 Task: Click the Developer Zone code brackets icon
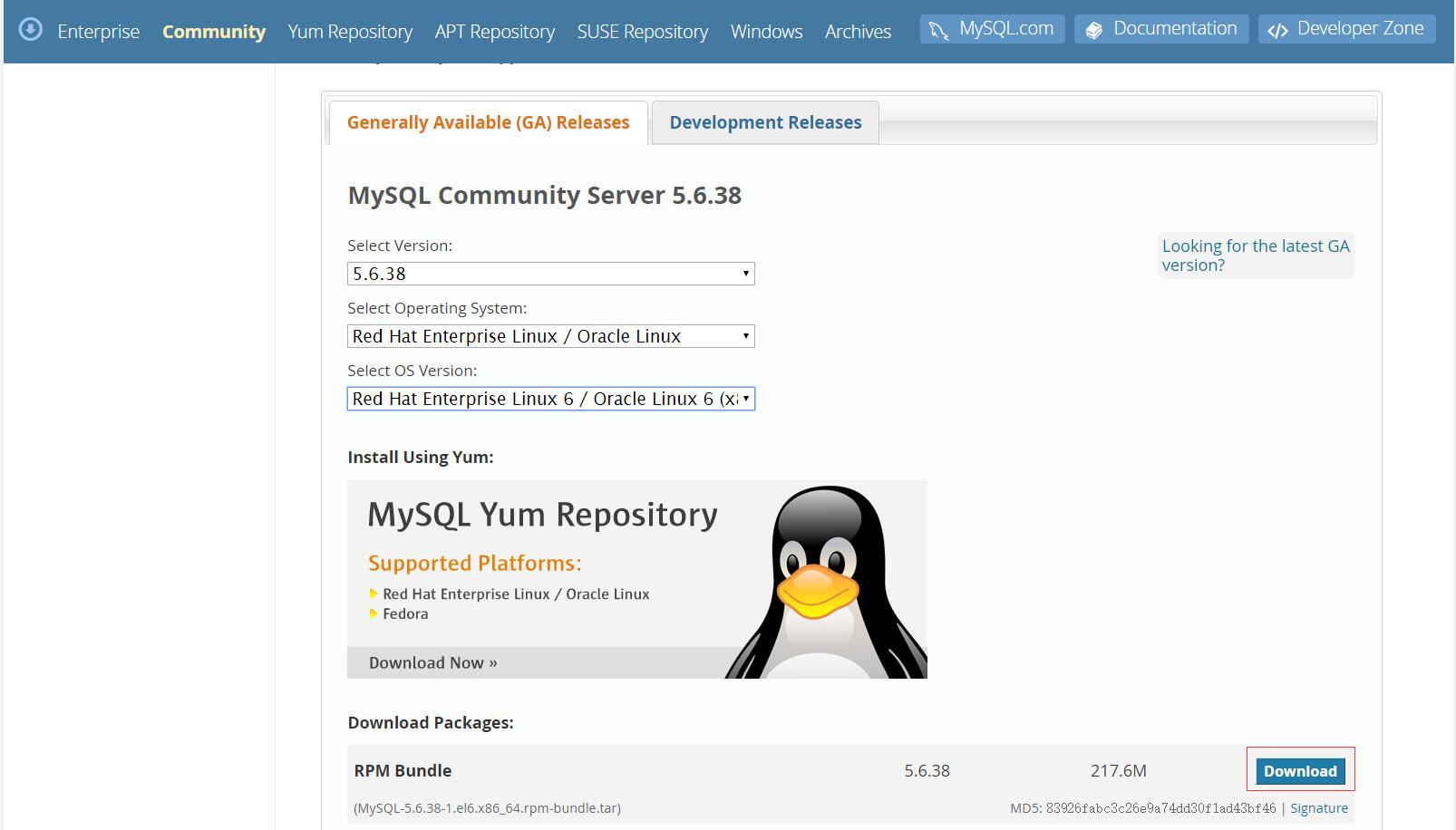click(x=1277, y=31)
